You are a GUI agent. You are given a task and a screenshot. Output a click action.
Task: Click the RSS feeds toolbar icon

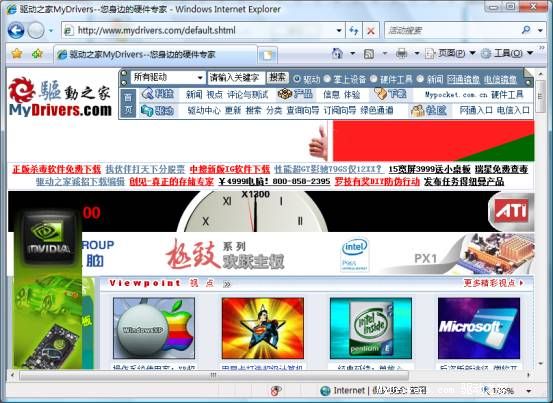tap(369, 54)
